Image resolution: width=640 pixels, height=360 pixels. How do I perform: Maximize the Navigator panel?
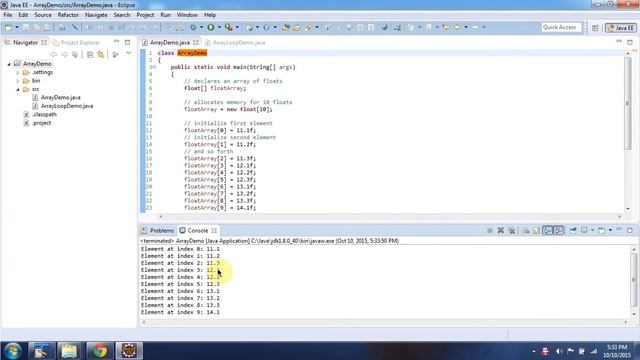pos(127,42)
